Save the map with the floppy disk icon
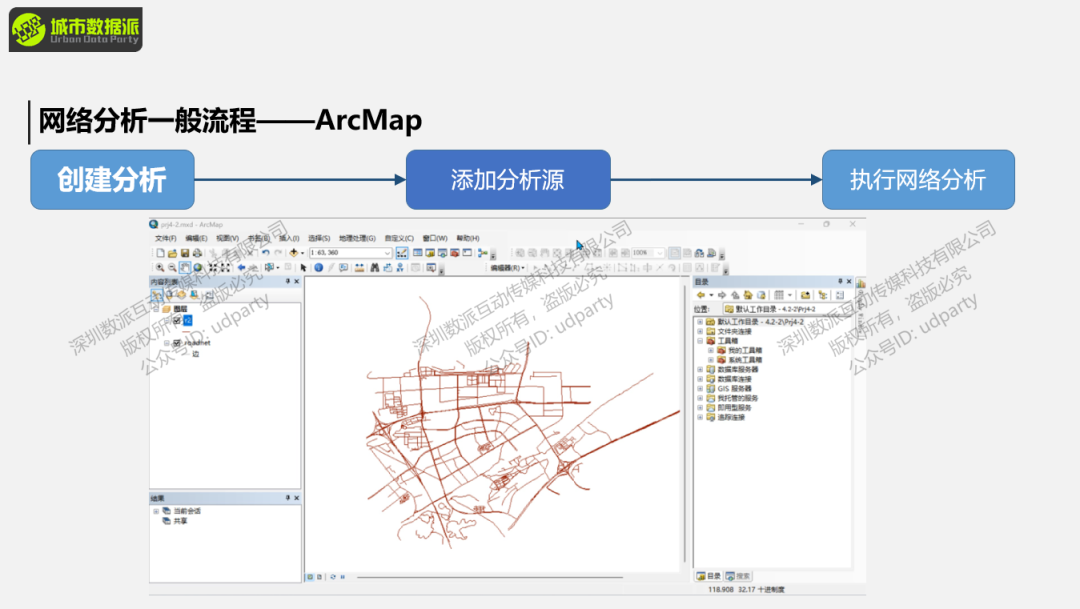This screenshot has height=609, width=1080. [x=185, y=253]
